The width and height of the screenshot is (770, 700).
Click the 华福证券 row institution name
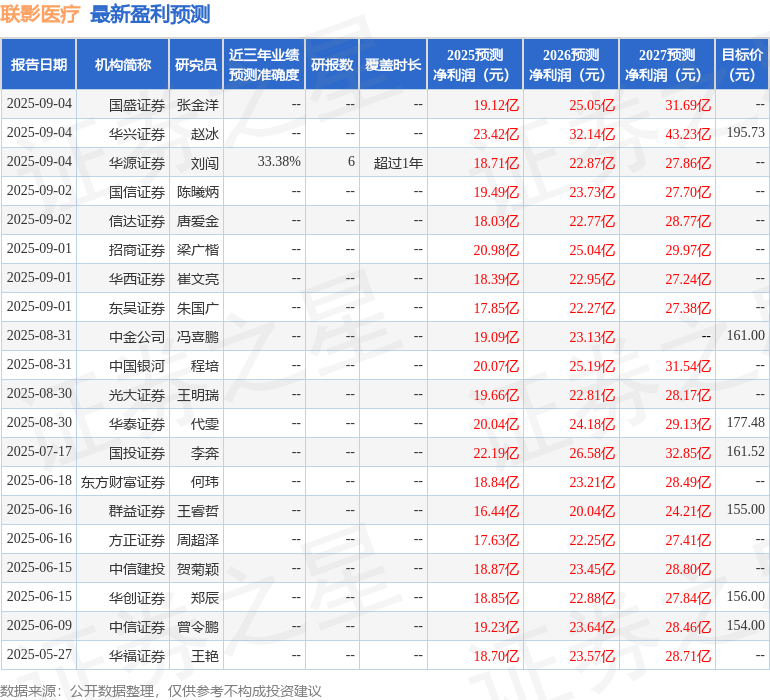(136, 656)
